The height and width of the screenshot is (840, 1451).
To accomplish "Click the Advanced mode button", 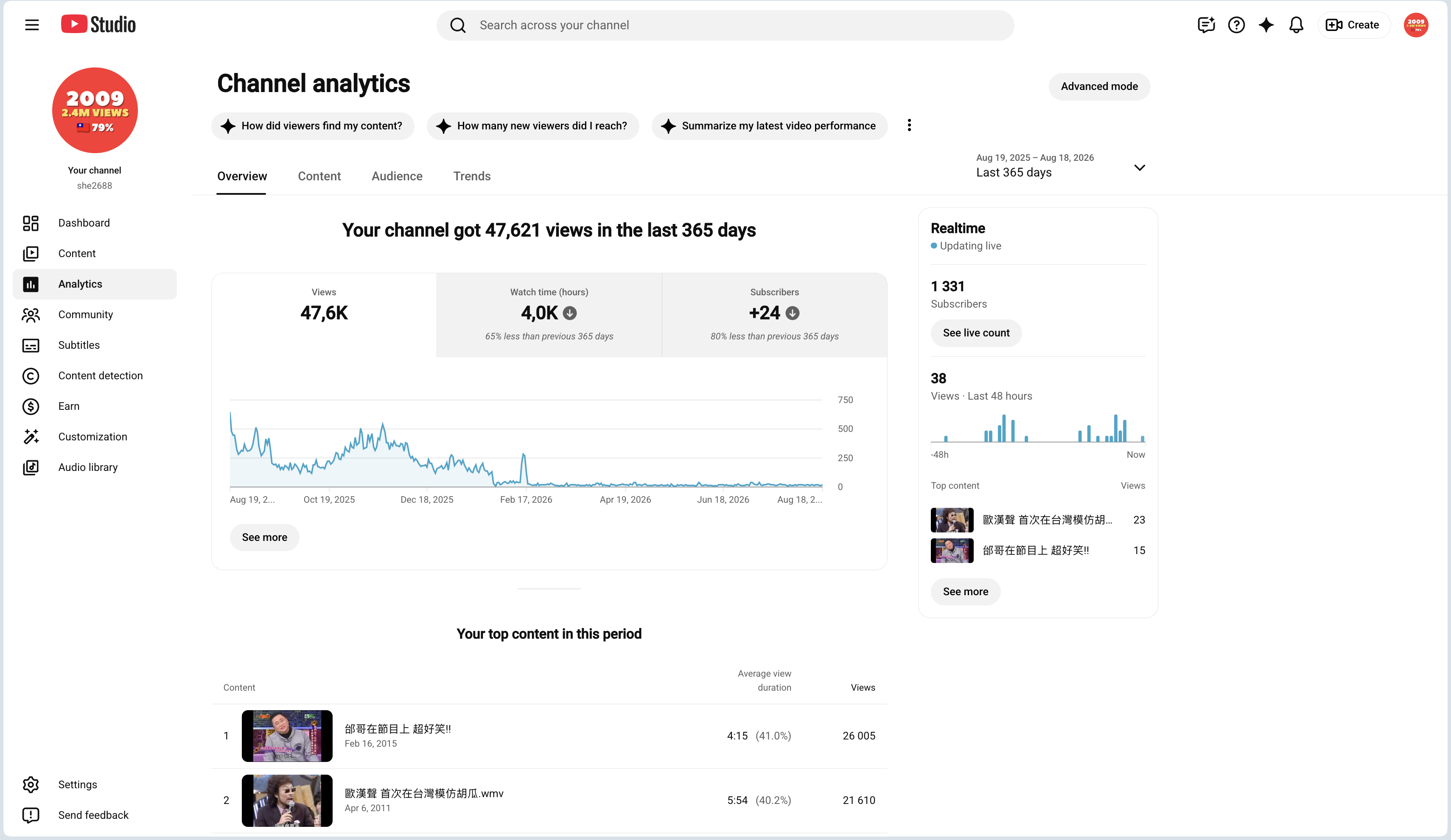I will (1099, 87).
